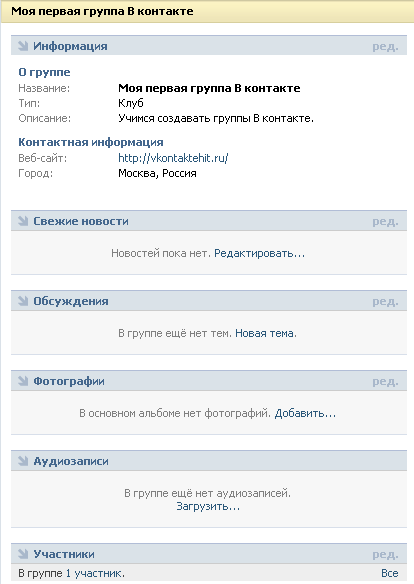Collapse the Аудиозаписи section arrow icon
Screen dimensions: 414x584
point(23,461)
